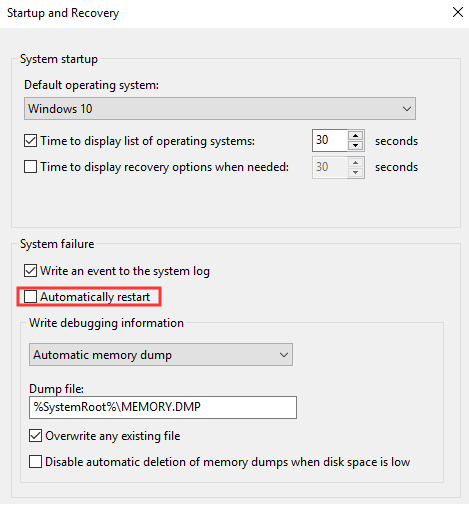Click the Automatically restart label text

point(95,297)
